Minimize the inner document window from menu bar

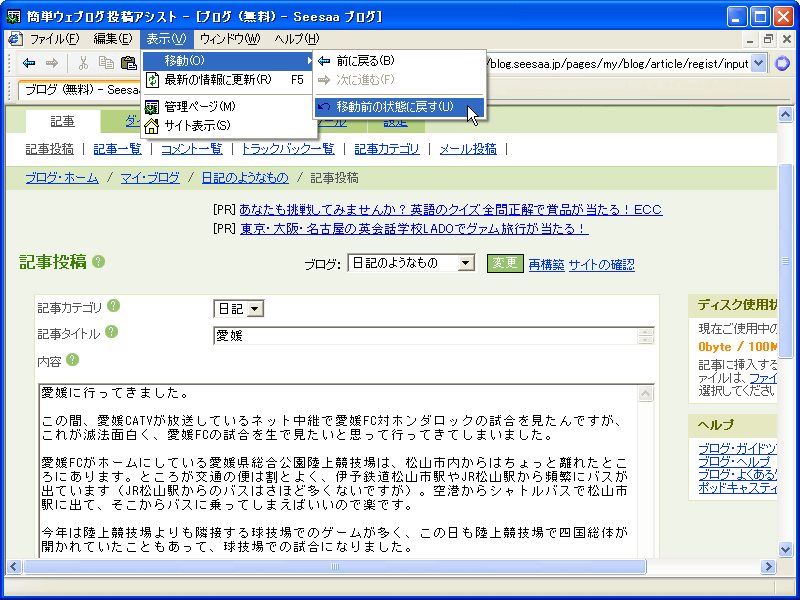(x=749, y=39)
